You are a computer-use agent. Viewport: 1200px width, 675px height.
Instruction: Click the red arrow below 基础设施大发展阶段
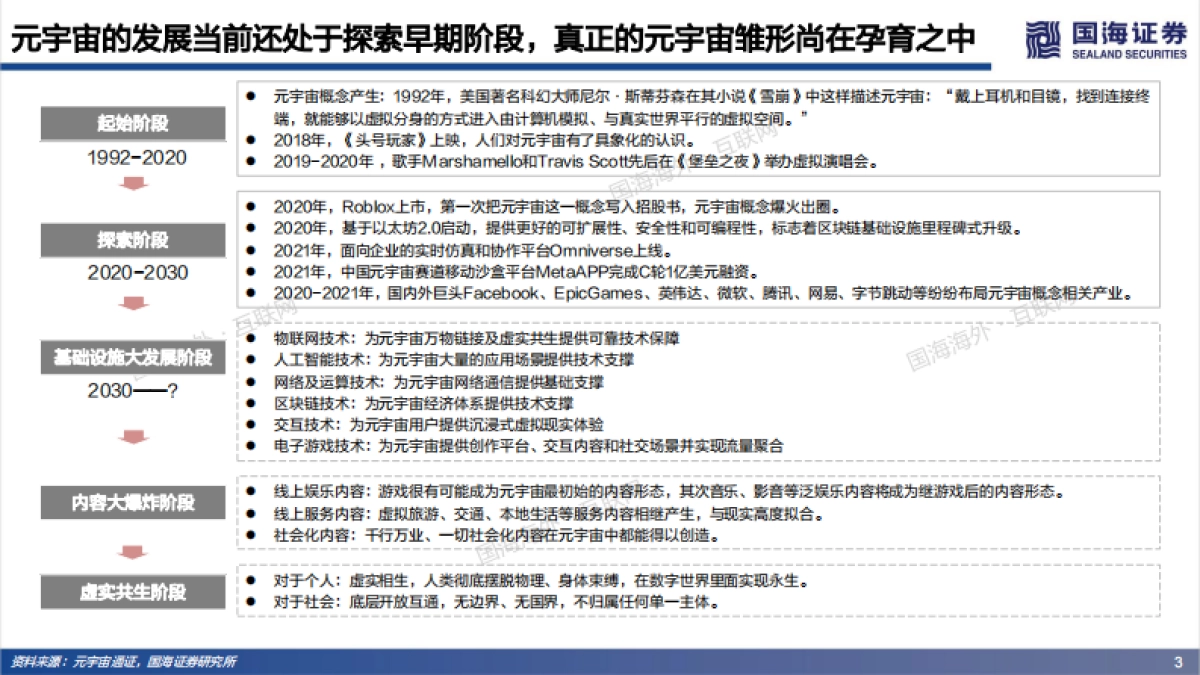tap(132, 434)
